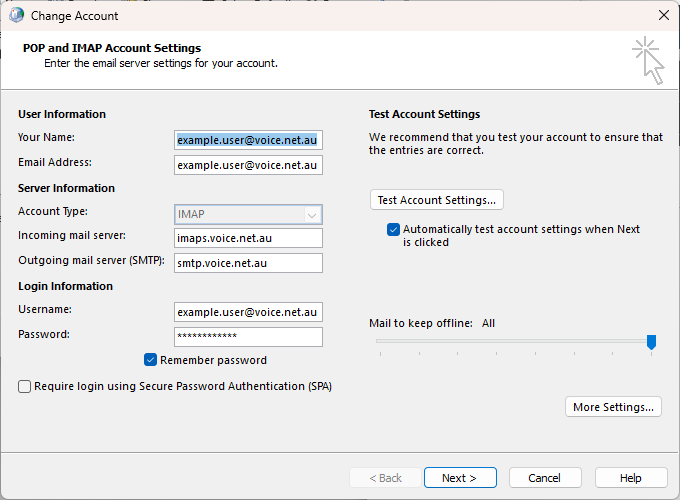Select the Your Name text field
The height and width of the screenshot is (500, 680).
tap(247, 140)
